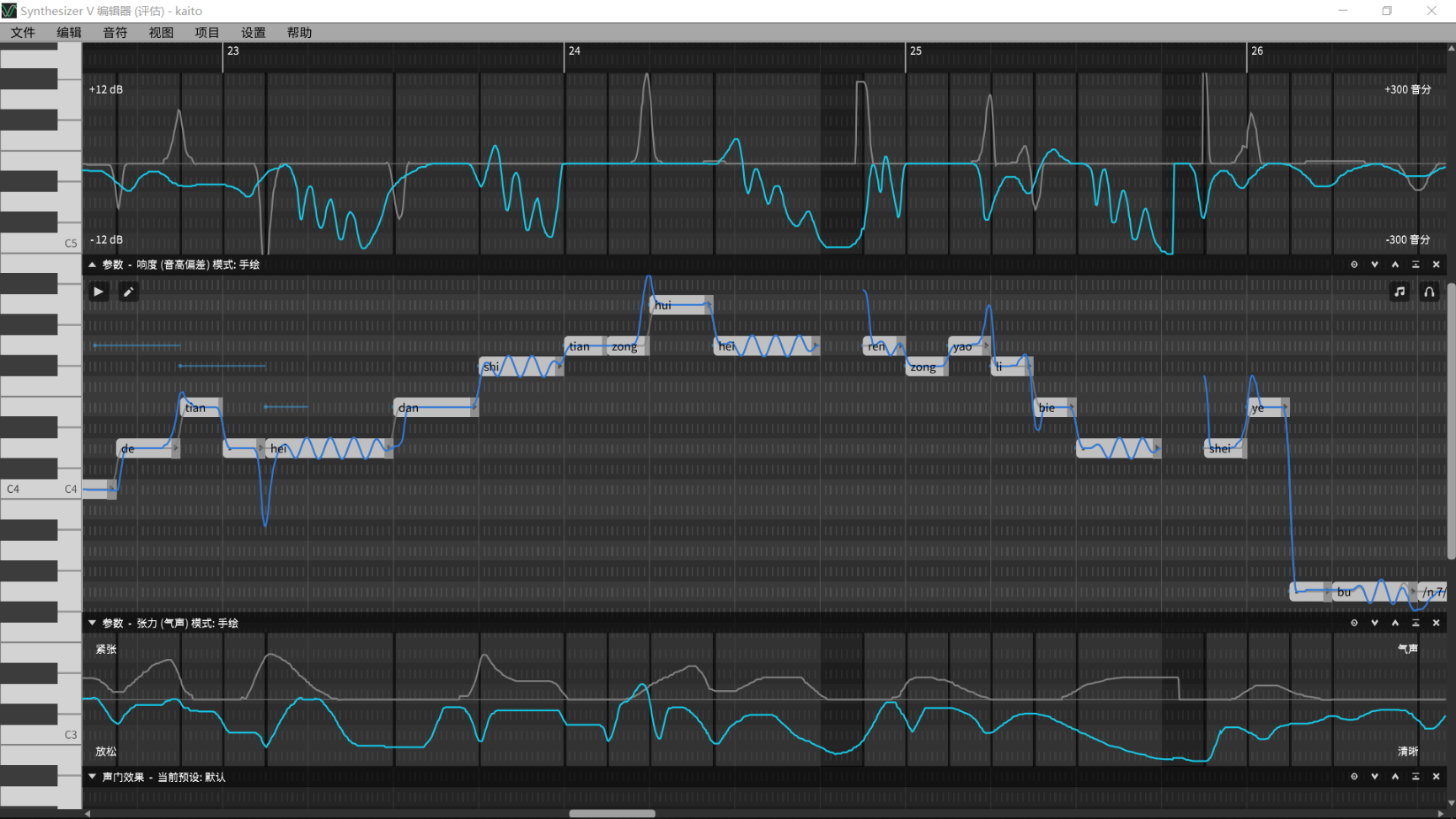
Task: Close the 张力 parameter panel
Action: [x=1437, y=623]
